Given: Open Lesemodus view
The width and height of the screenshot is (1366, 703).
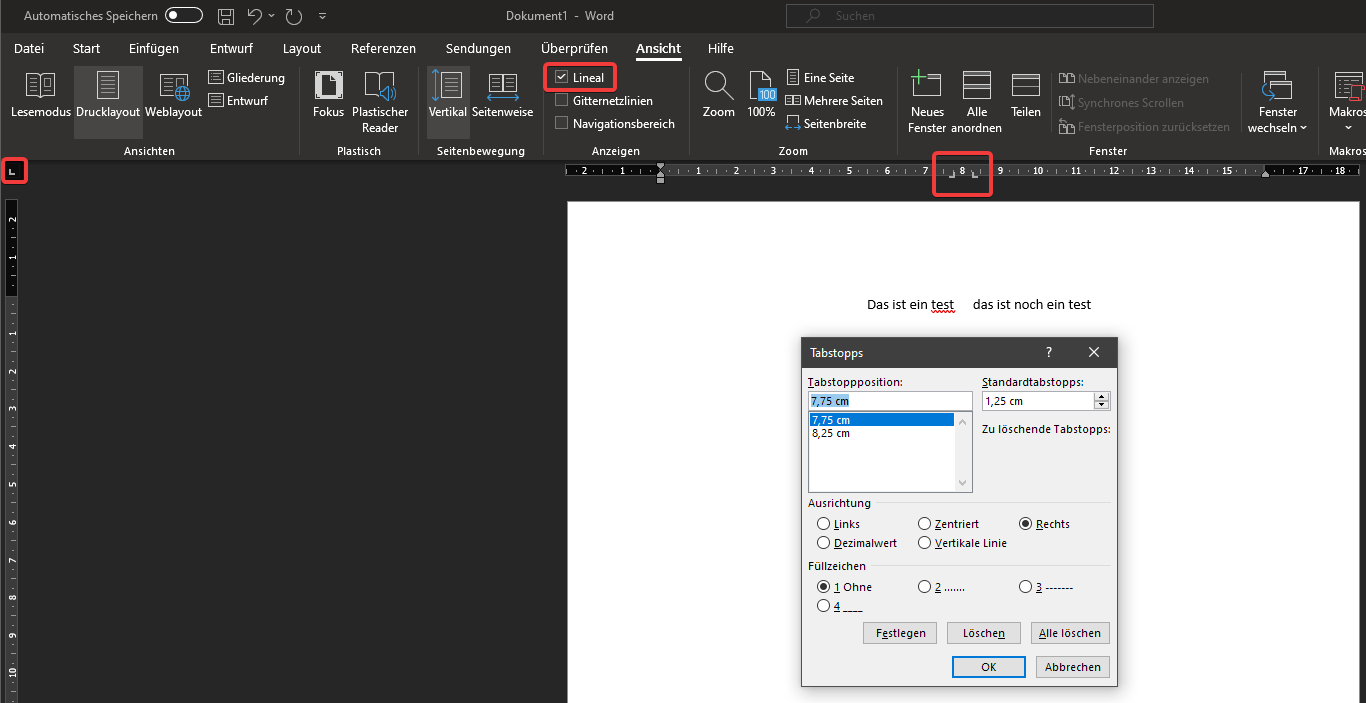Looking at the screenshot, I should click(41, 97).
